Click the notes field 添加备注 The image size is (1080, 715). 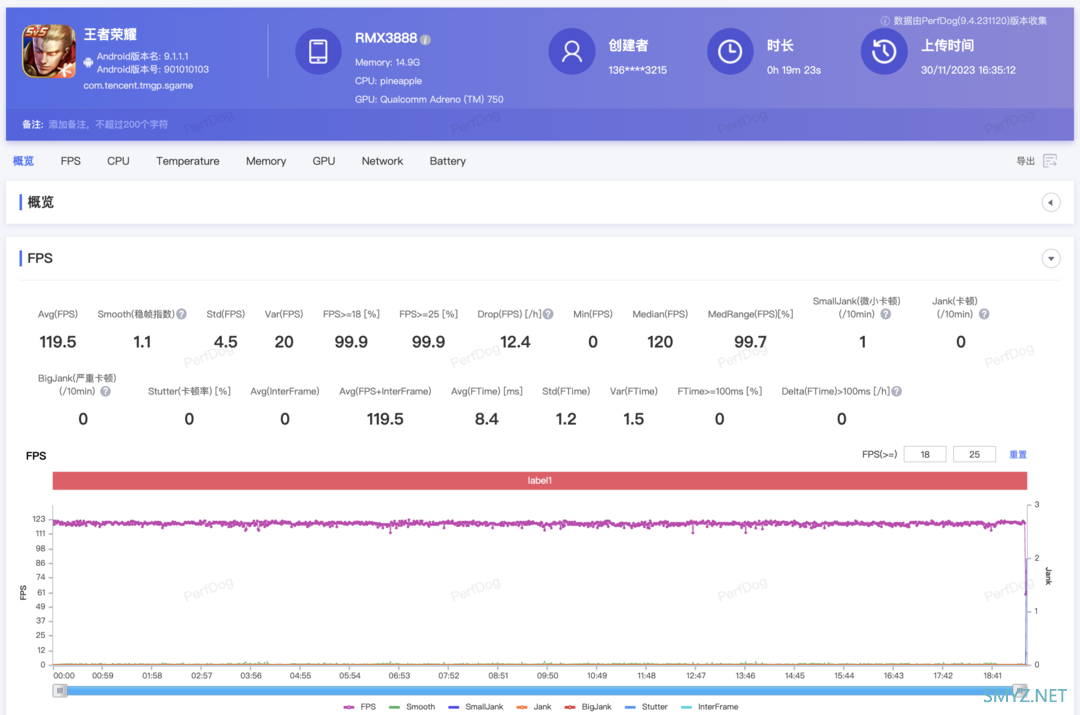coord(107,125)
